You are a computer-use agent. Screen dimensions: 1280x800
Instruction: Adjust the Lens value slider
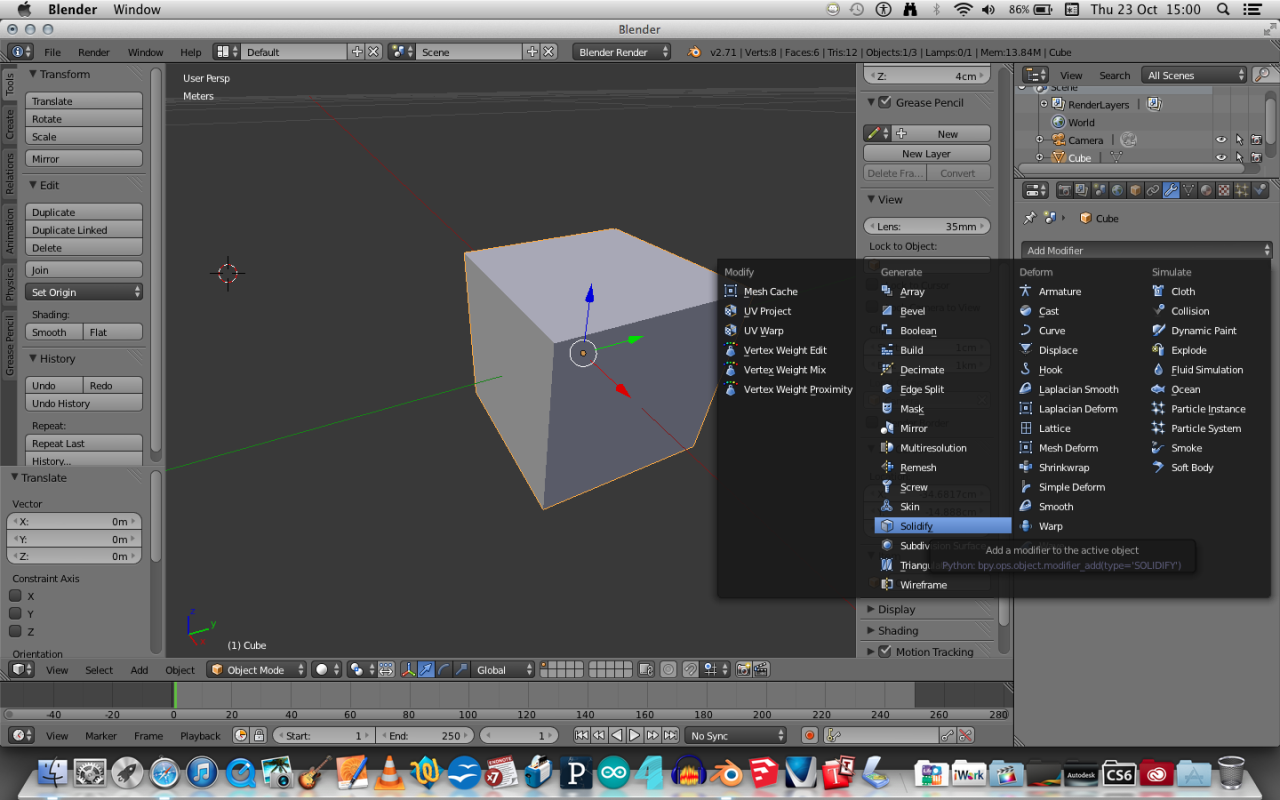tap(926, 226)
